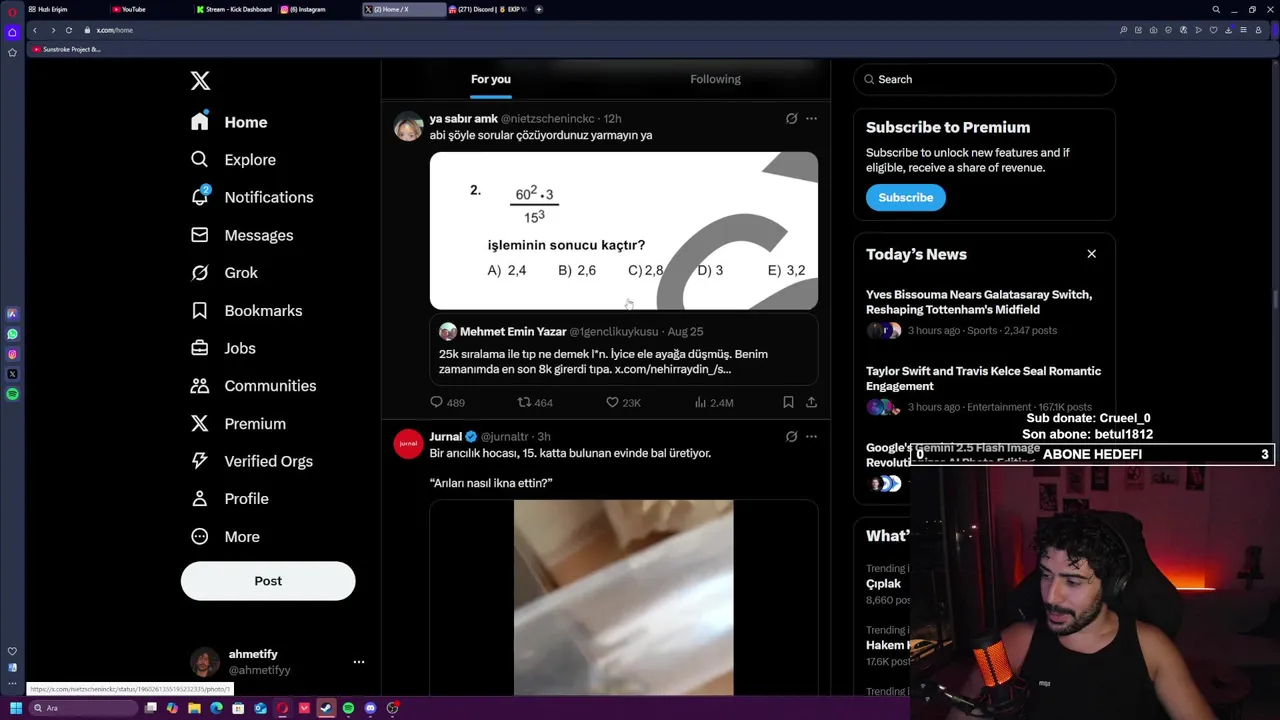
Task: Open the math question image
Action: coord(624,230)
